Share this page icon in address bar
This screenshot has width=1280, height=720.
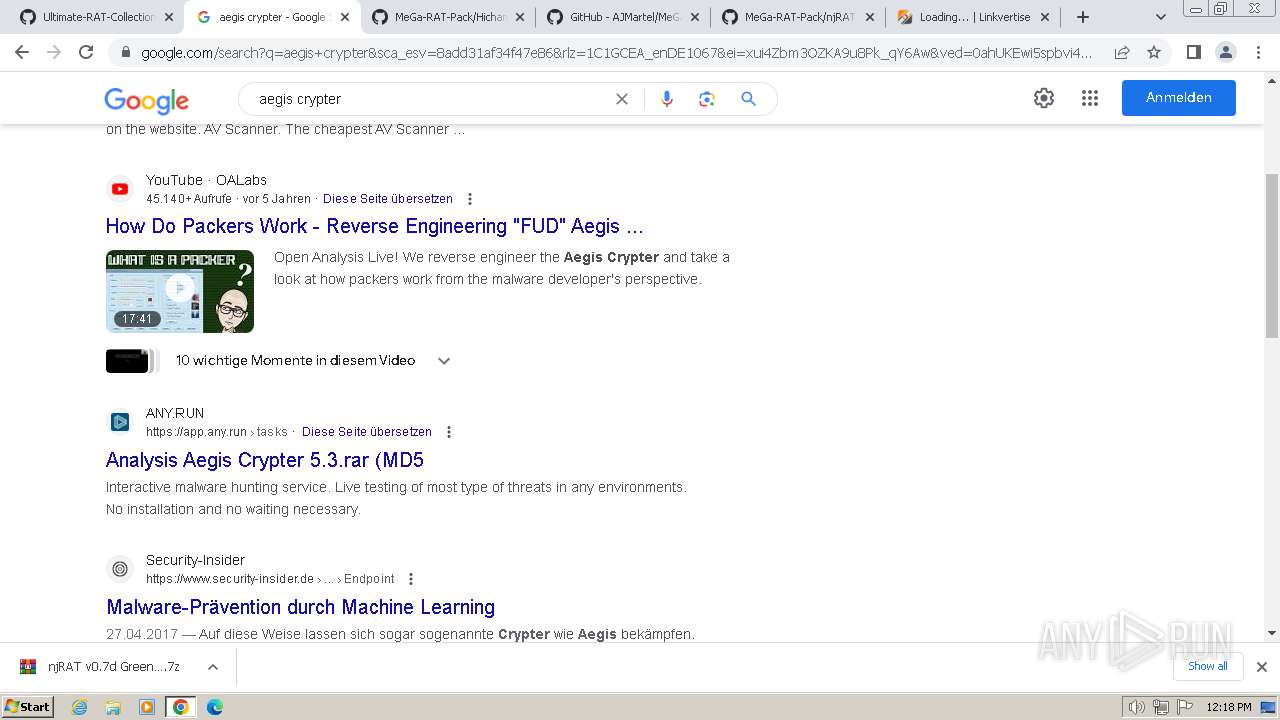coord(1122,53)
